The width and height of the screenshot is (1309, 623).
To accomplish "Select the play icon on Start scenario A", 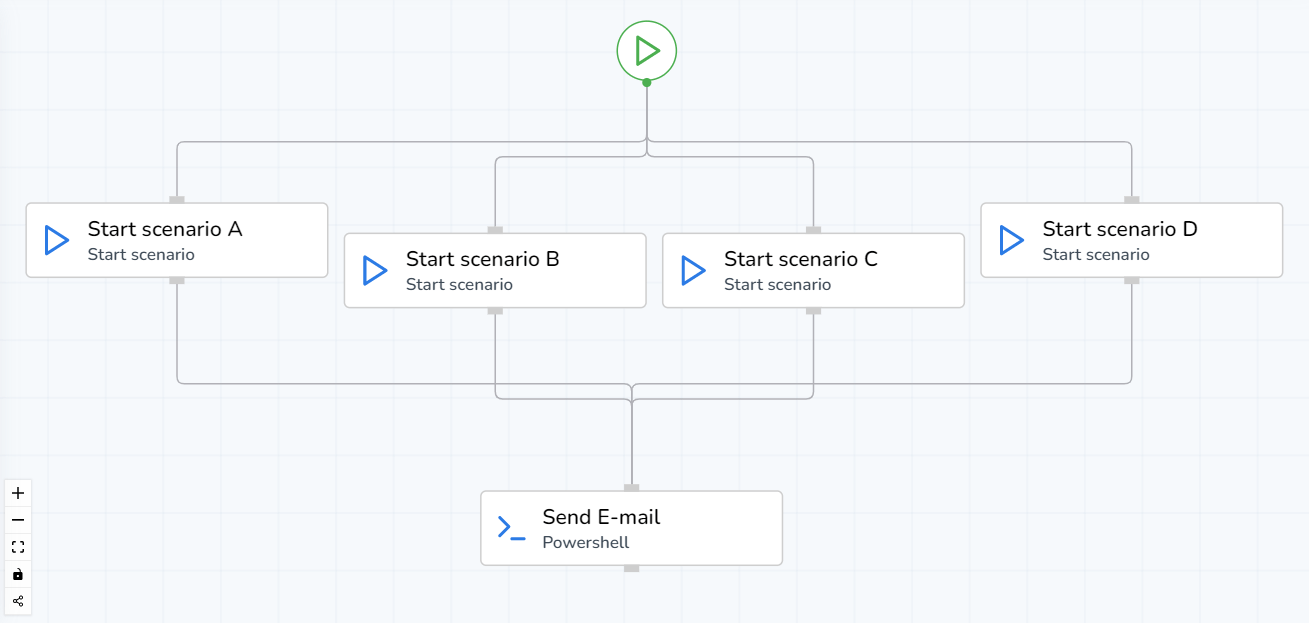I will click(x=56, y=239).
